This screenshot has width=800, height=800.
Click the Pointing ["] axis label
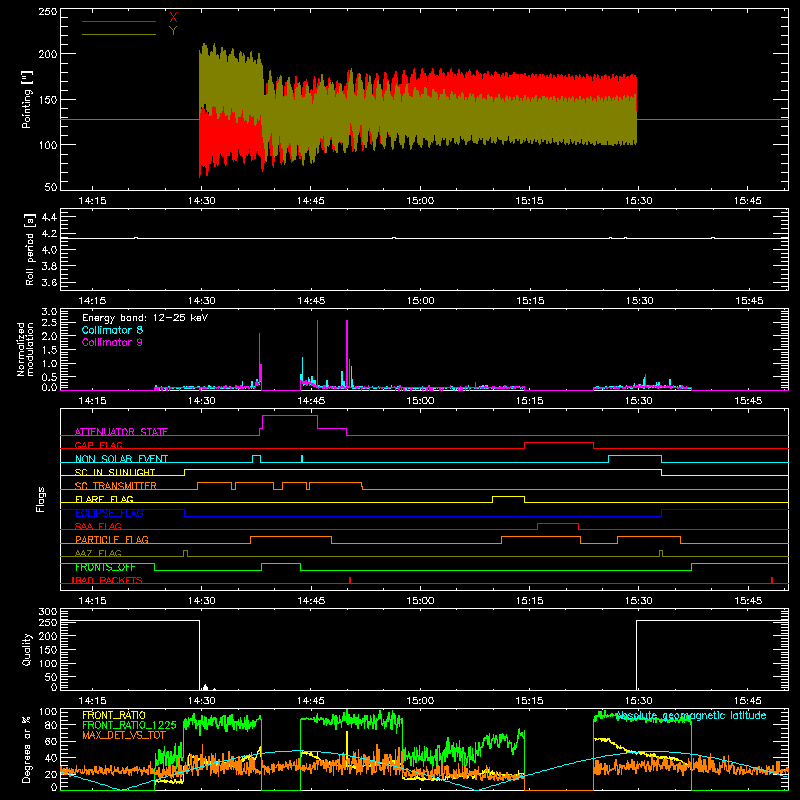click(x=27, y=99)
